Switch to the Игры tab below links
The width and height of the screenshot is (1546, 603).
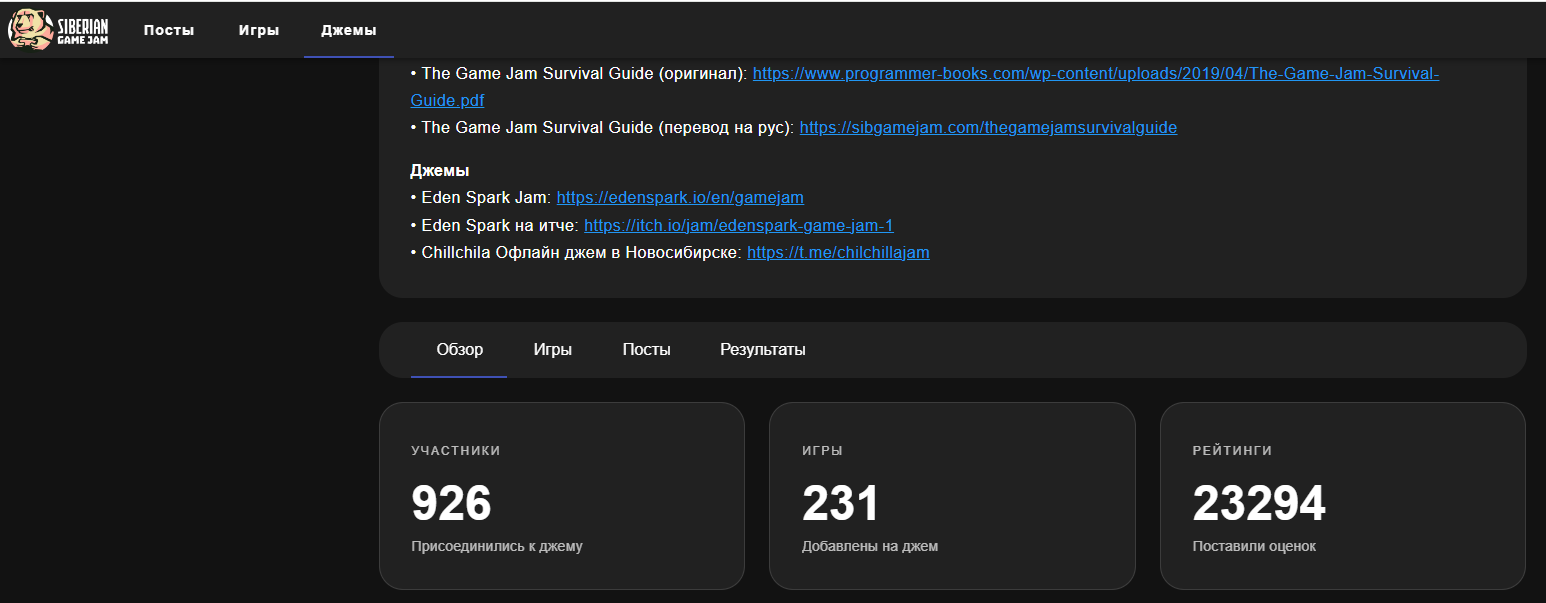553,350
